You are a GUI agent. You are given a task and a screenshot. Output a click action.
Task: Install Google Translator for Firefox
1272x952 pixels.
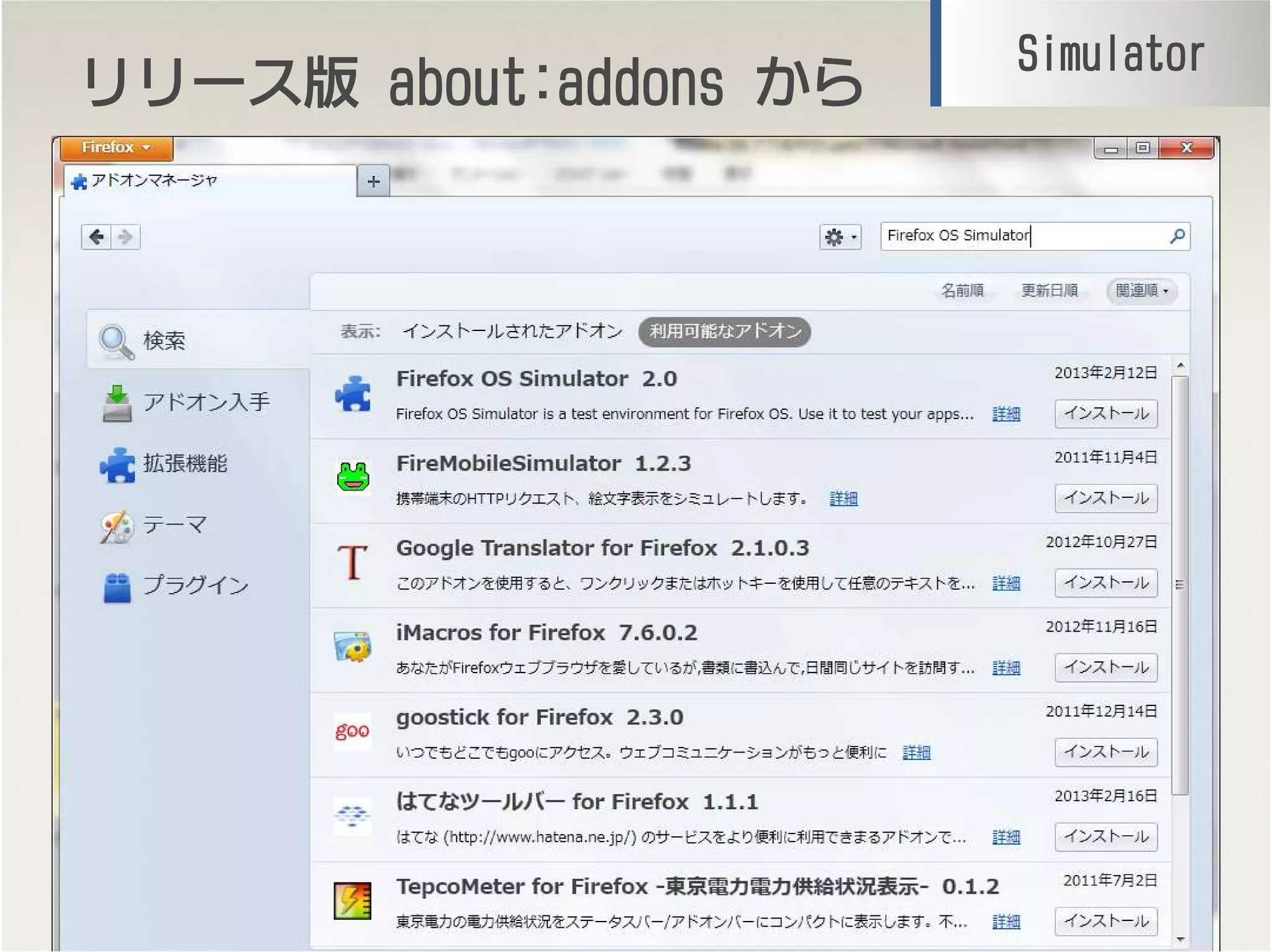(x=1106, y=583)
